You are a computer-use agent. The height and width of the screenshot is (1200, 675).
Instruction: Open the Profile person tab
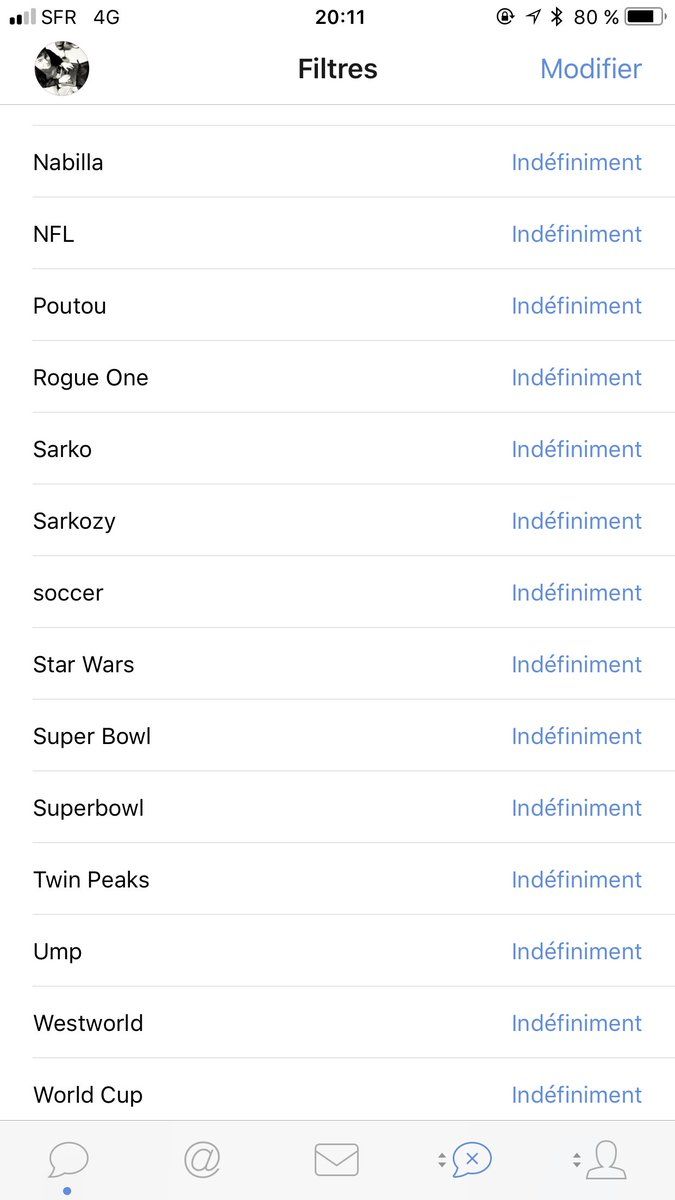click(605, 1160)
